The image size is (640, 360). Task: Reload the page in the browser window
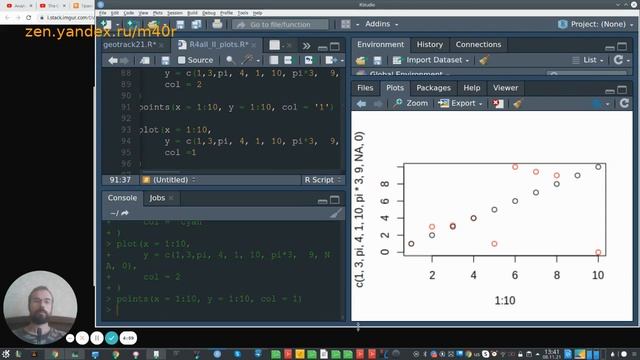[x=29, y=18]
